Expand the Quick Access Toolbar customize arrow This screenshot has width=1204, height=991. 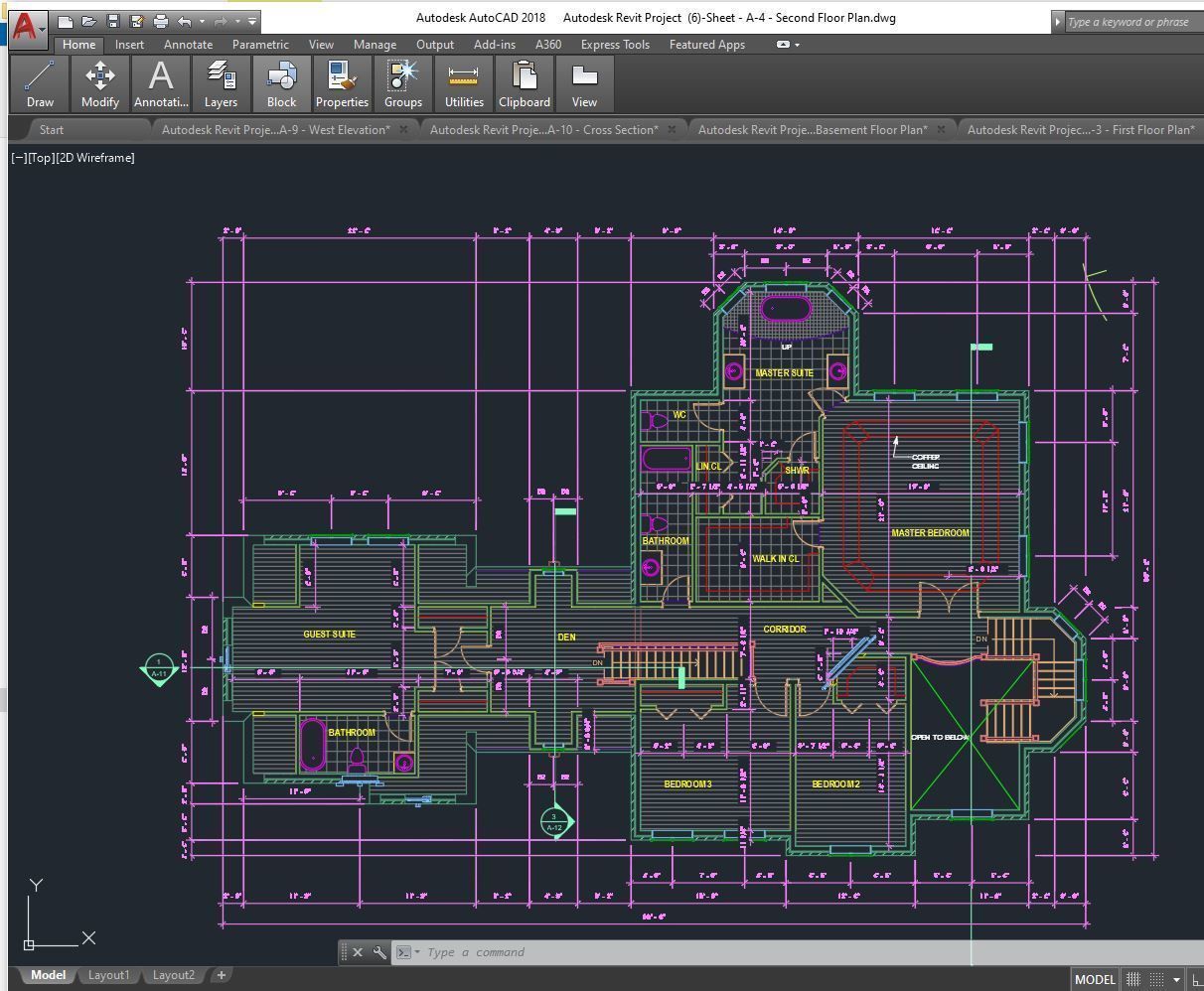coord(252,21)
